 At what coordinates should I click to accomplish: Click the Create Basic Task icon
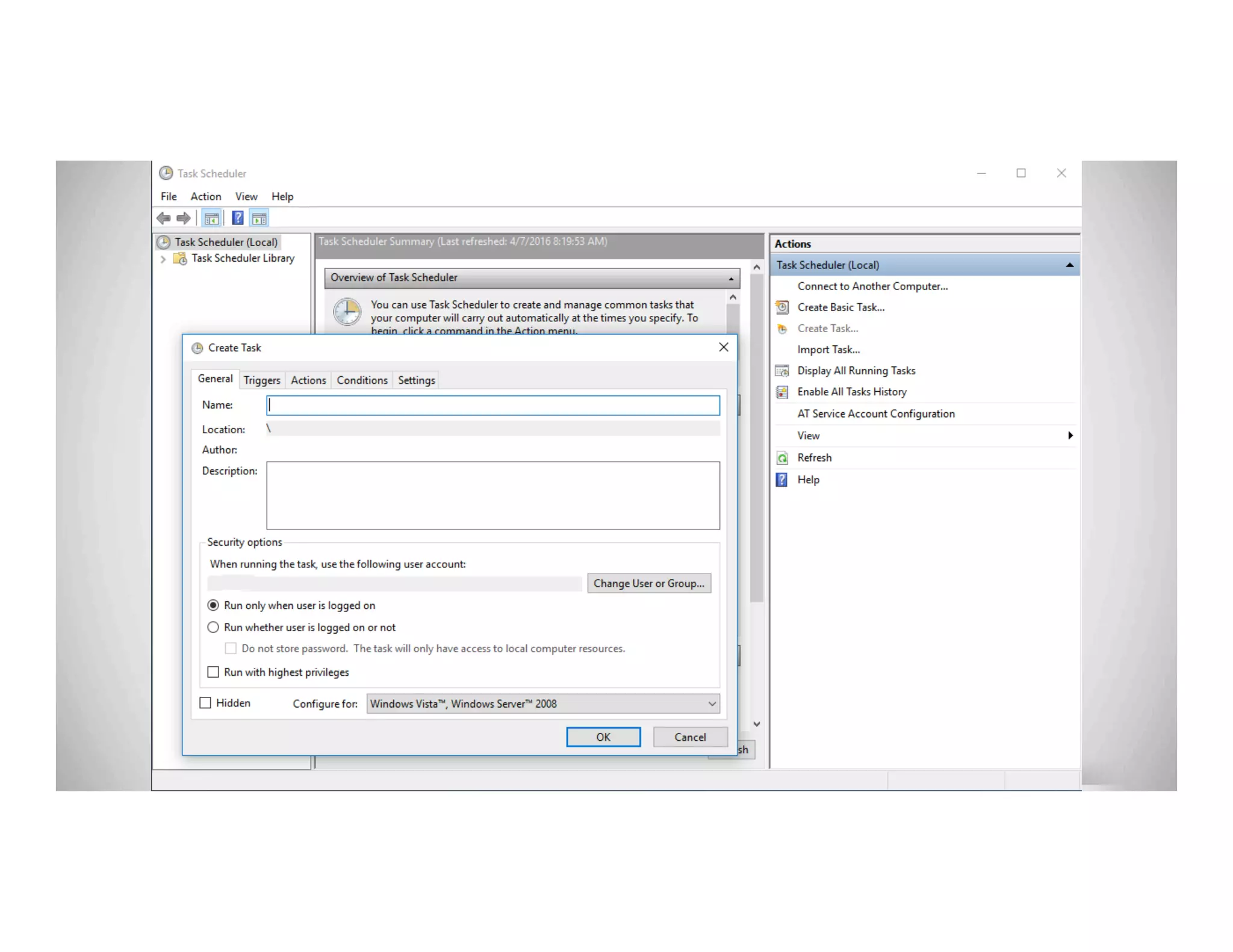[782, 308]
